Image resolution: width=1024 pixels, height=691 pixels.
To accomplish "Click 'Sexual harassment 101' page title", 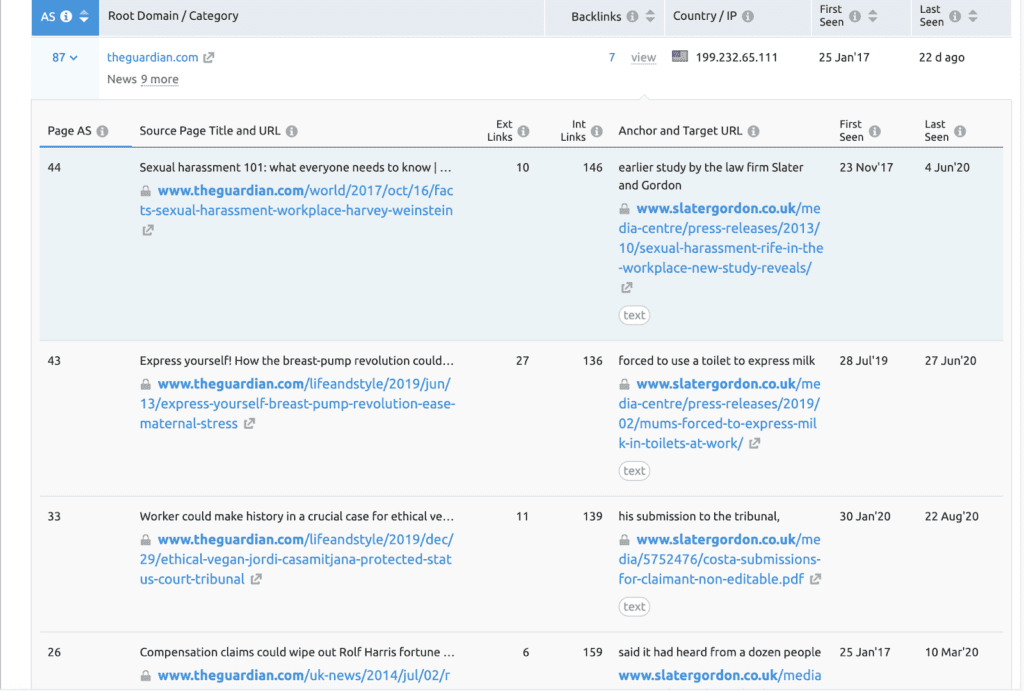I will [295, 168].
